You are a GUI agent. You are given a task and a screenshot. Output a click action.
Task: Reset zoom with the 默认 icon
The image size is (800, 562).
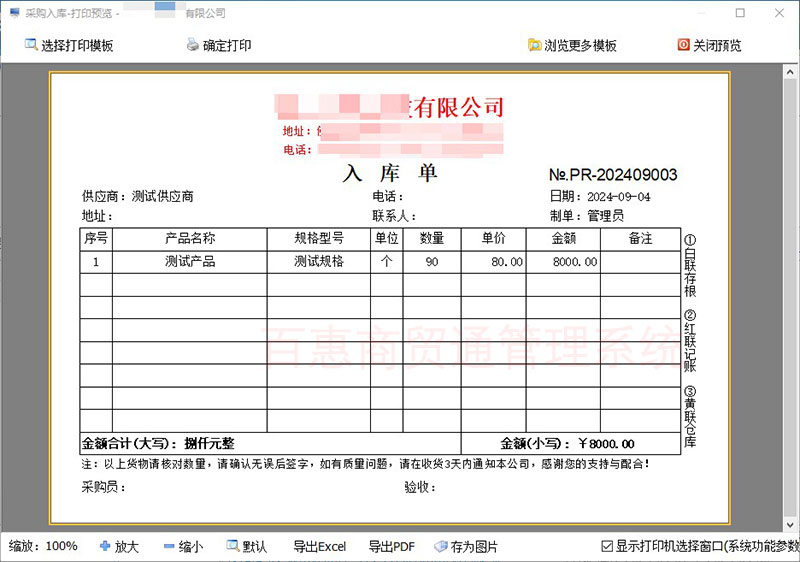tap(233, 546)
